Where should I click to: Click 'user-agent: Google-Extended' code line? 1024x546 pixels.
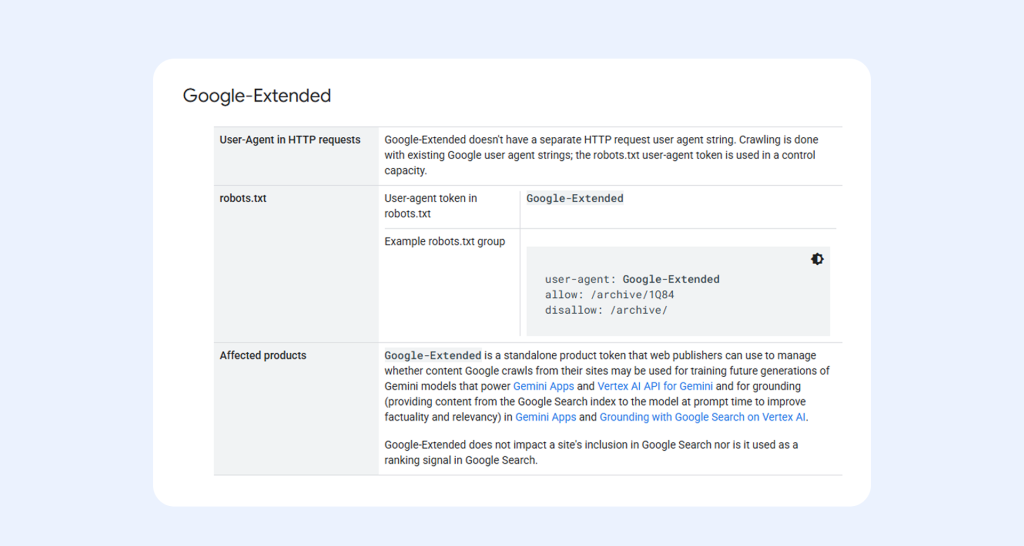(632, 279)
